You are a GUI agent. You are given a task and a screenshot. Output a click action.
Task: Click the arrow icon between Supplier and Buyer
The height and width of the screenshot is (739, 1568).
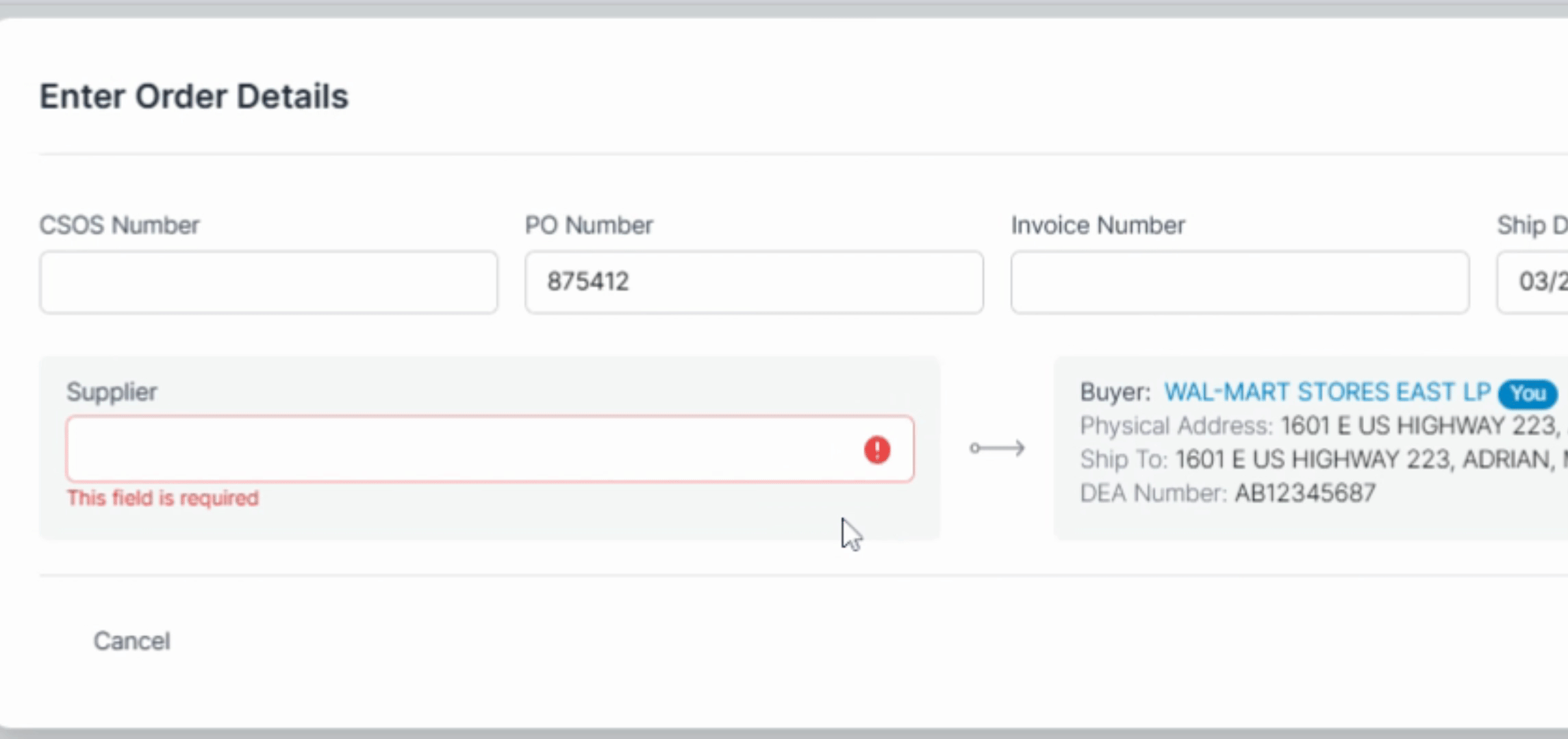coord(997,448)
